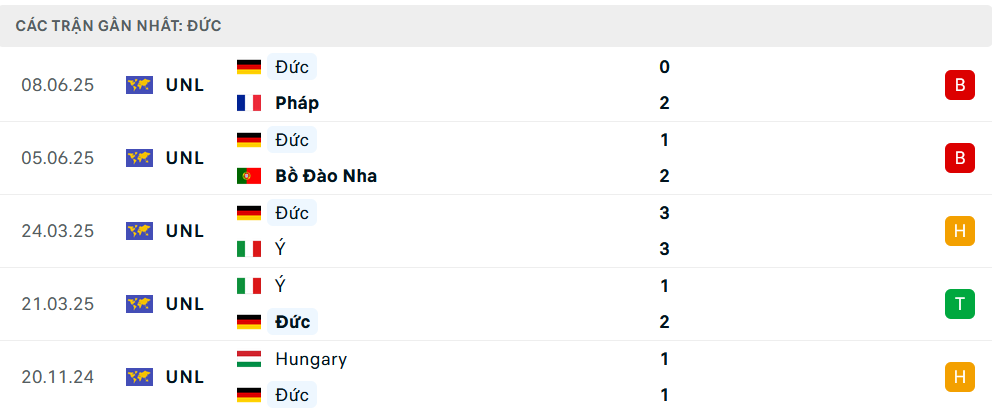Open the Pháp team link
The image size is (992, 408).
(297, 103)
